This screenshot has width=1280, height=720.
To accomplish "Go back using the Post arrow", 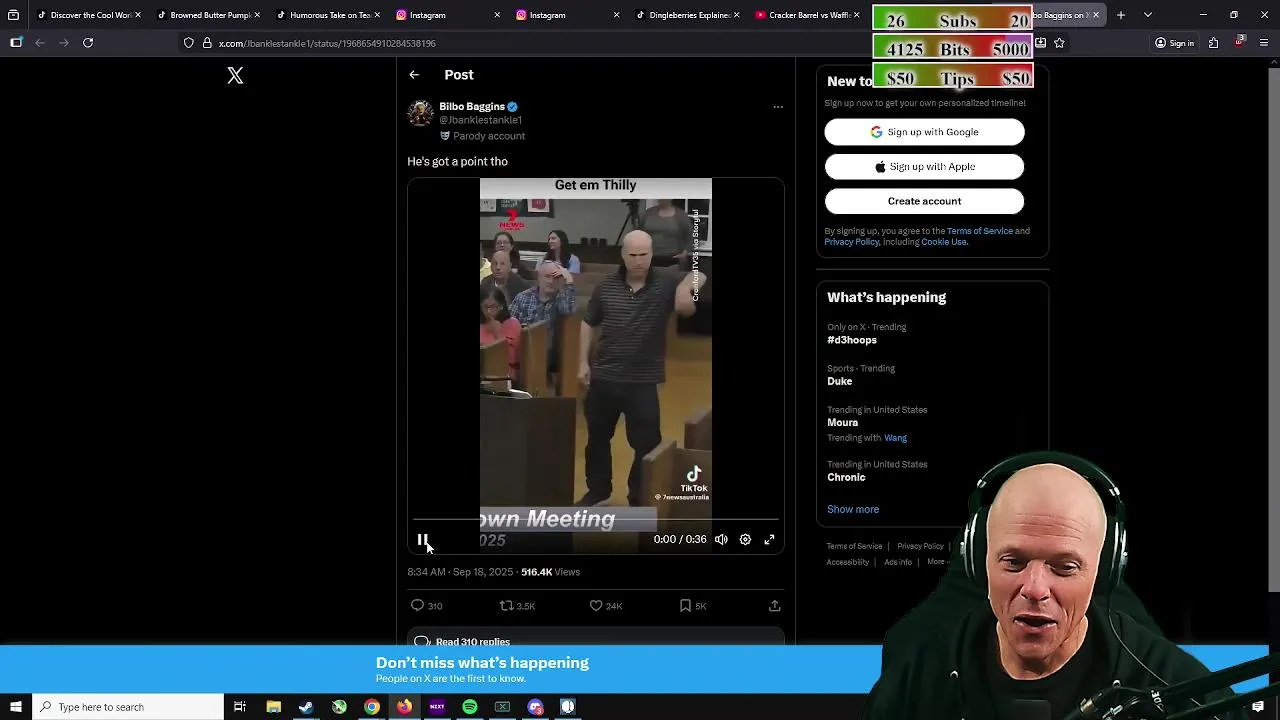I will (x=414, y=75).
